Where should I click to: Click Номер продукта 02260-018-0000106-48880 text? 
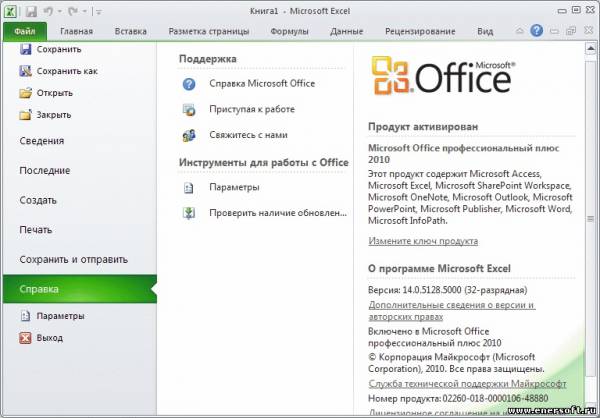tap(458, 398)
